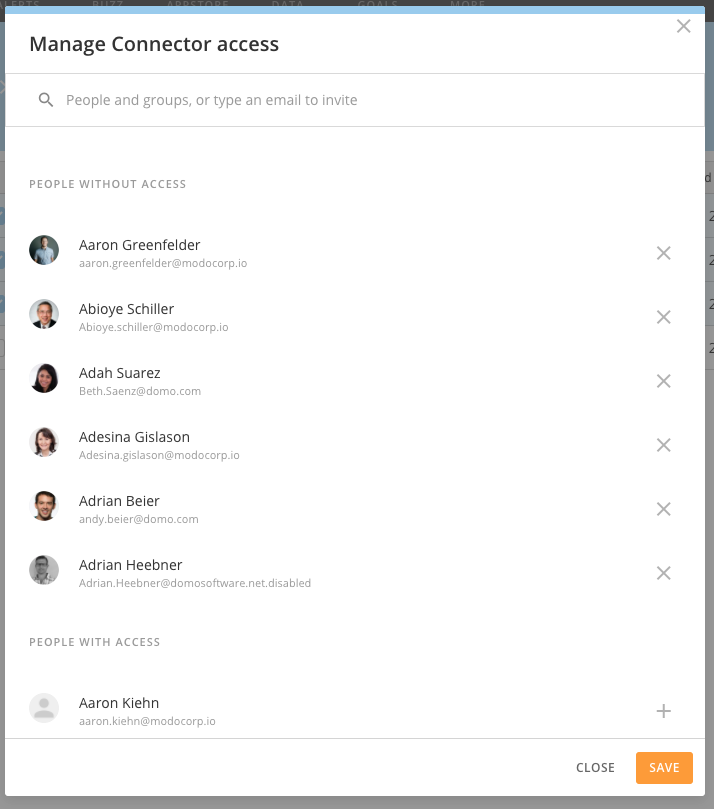
Task: Open the DATA section
Action: [288, 4]
